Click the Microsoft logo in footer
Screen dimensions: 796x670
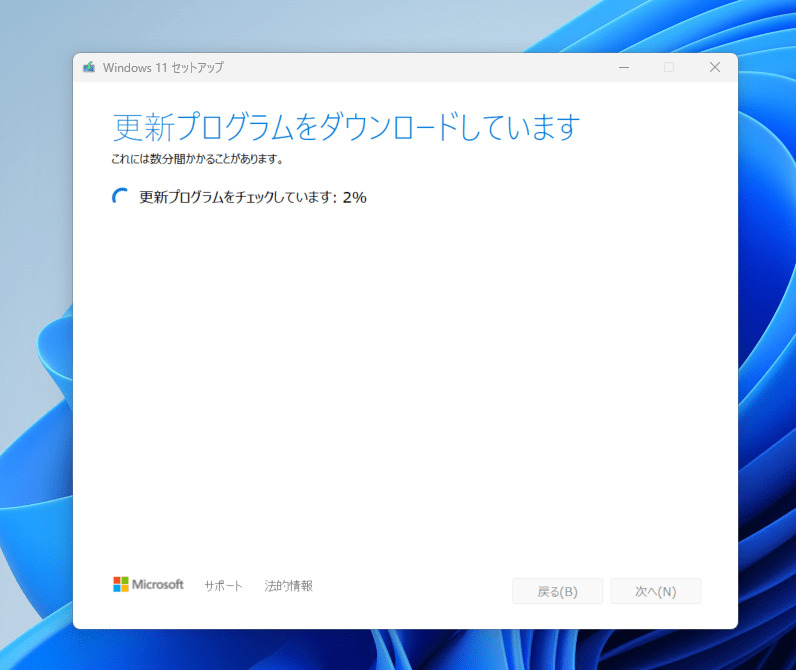[x=148, y=584]
